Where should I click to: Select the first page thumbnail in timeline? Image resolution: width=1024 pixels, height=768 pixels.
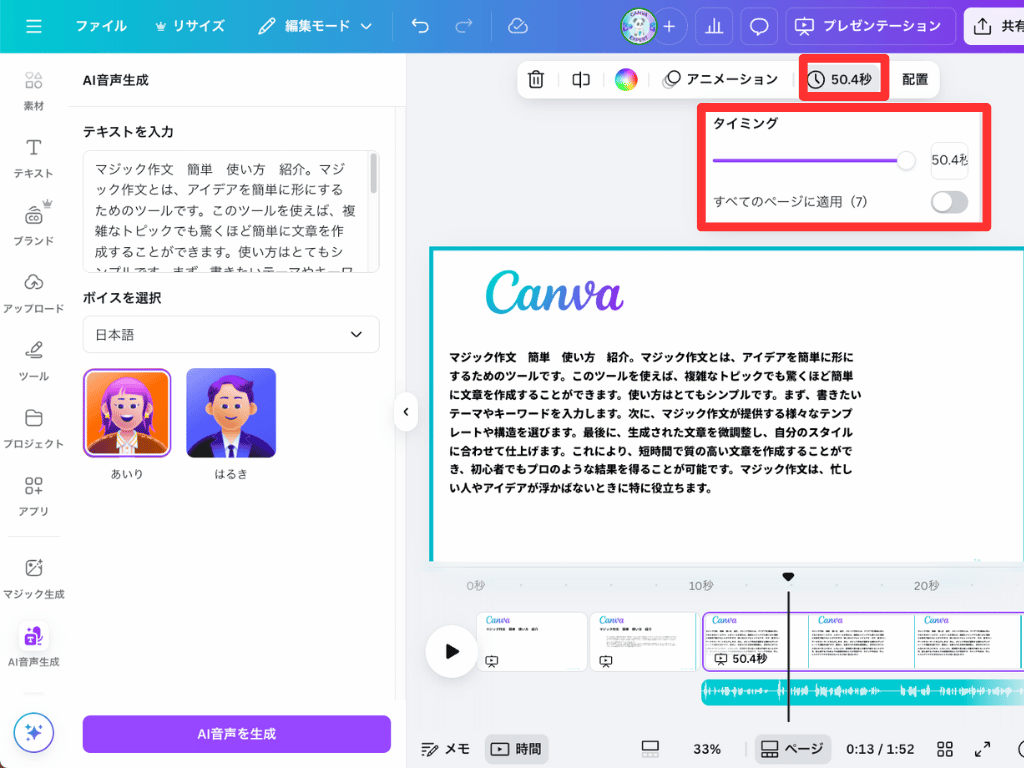(x=532, y=641)
